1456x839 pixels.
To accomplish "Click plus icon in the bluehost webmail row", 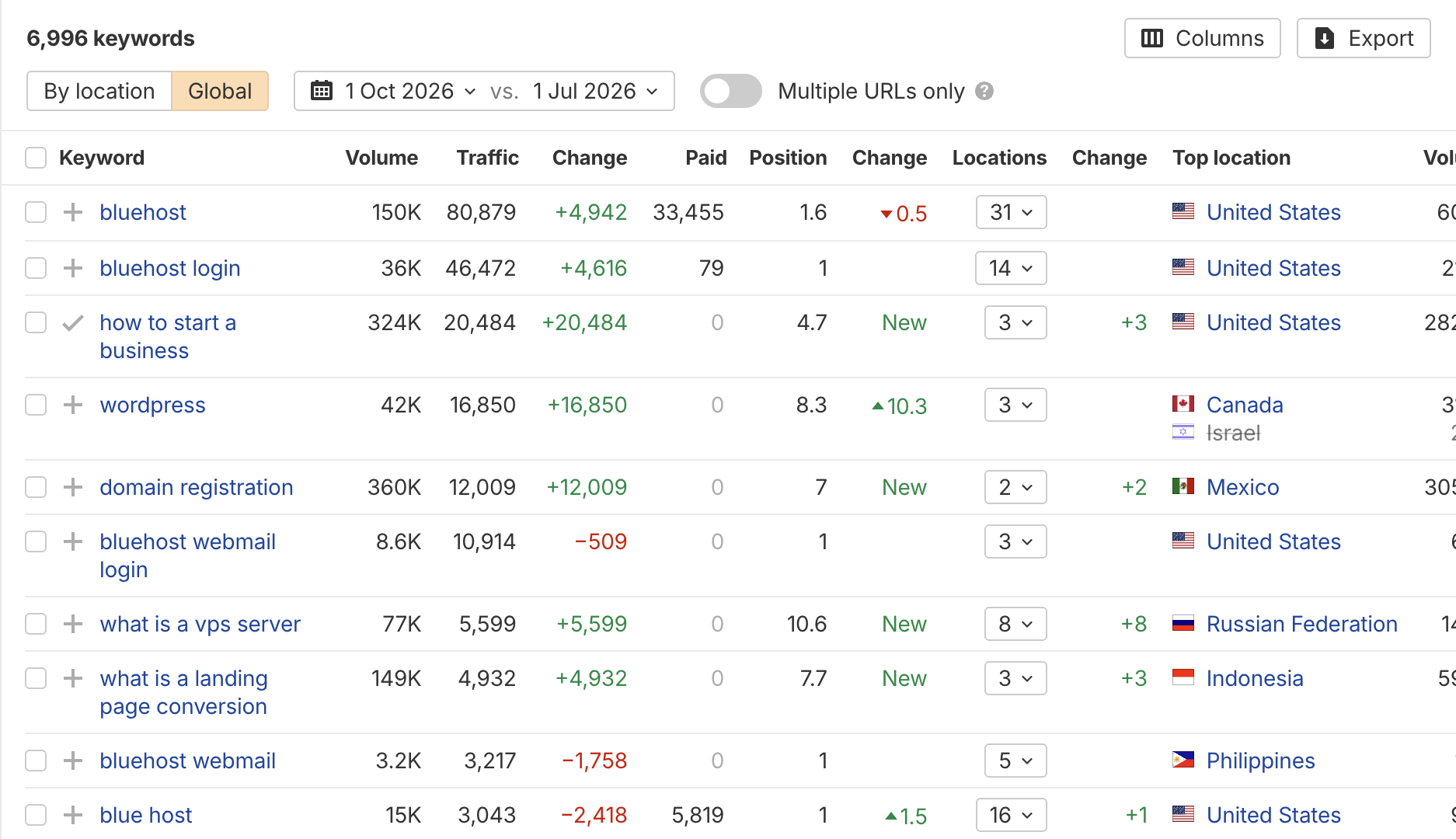I will point(73,761).
